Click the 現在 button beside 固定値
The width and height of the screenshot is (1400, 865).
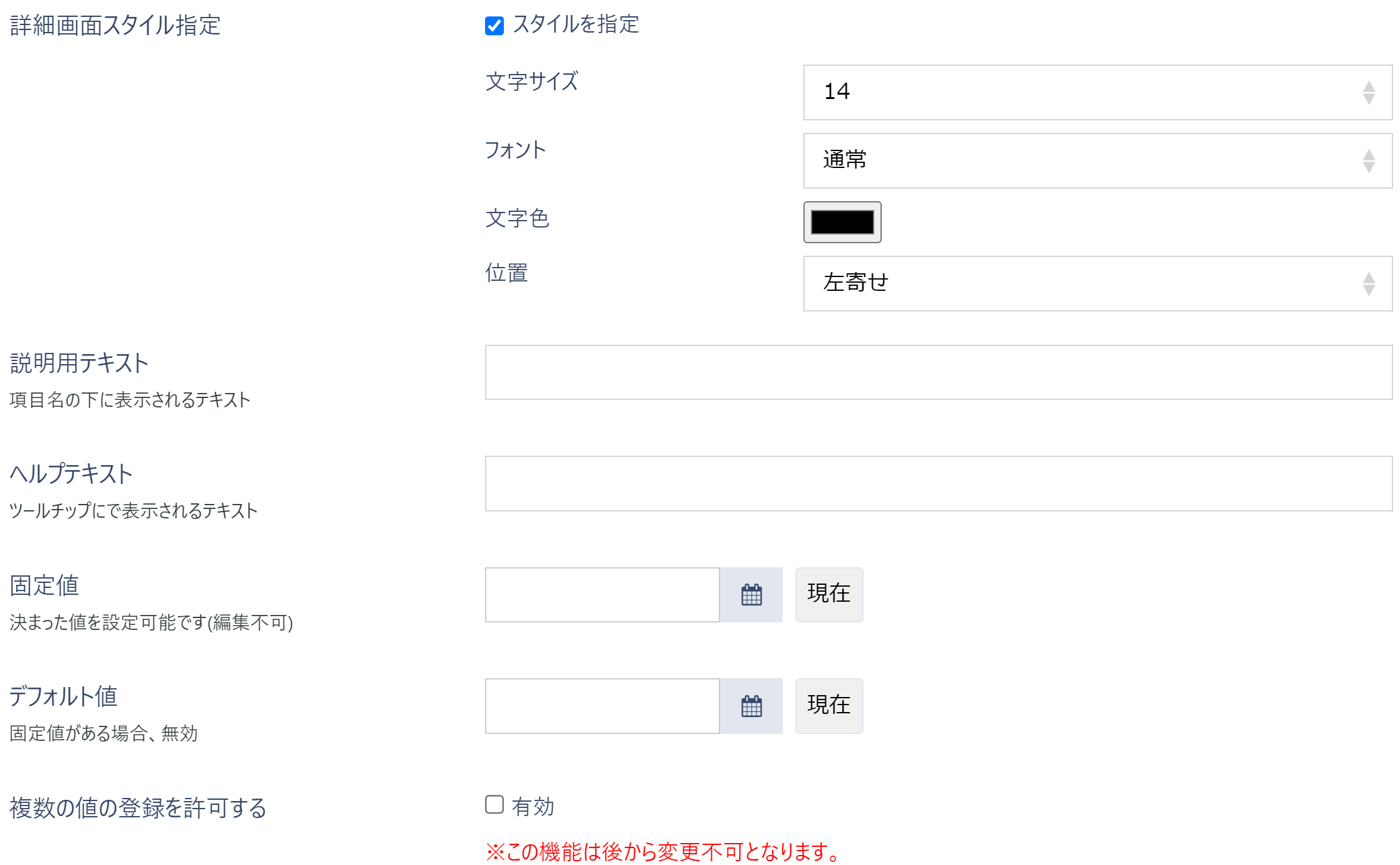828,594
